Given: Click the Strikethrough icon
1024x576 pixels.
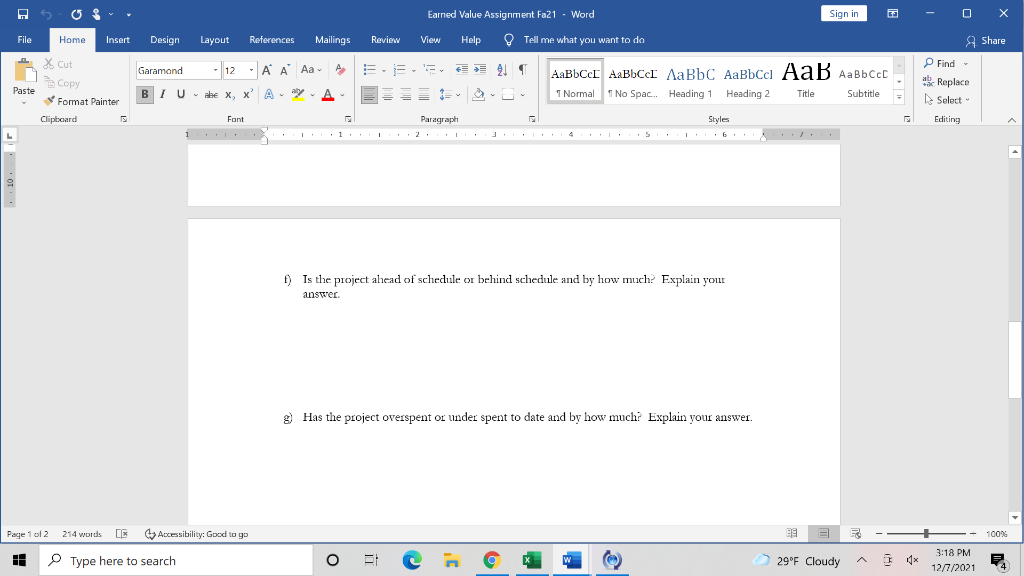Looking at the screenshot, I should (x=209, y=93).
